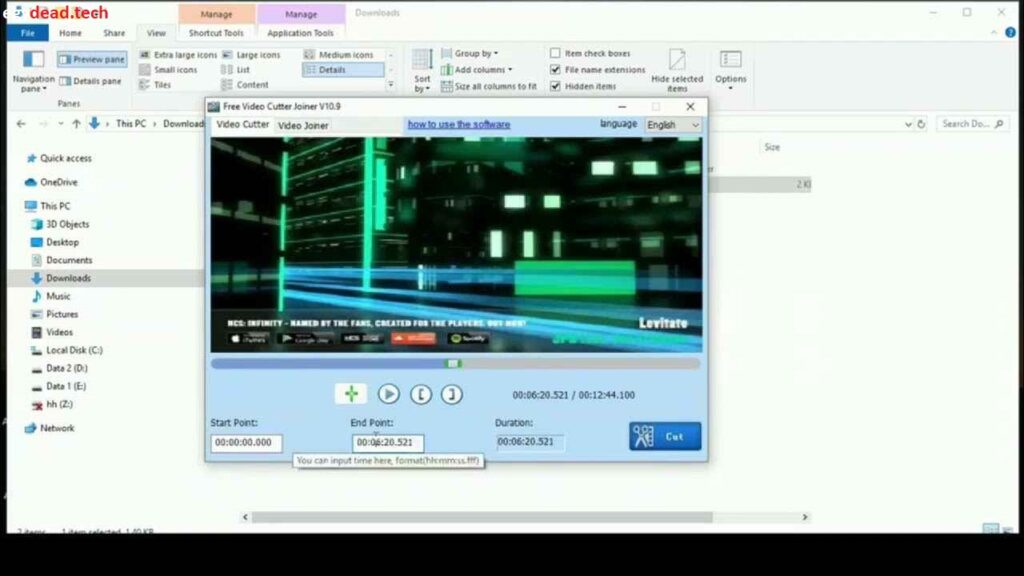Show Hidden items
Screen dimensions: 1024x576
click(556, 85)
